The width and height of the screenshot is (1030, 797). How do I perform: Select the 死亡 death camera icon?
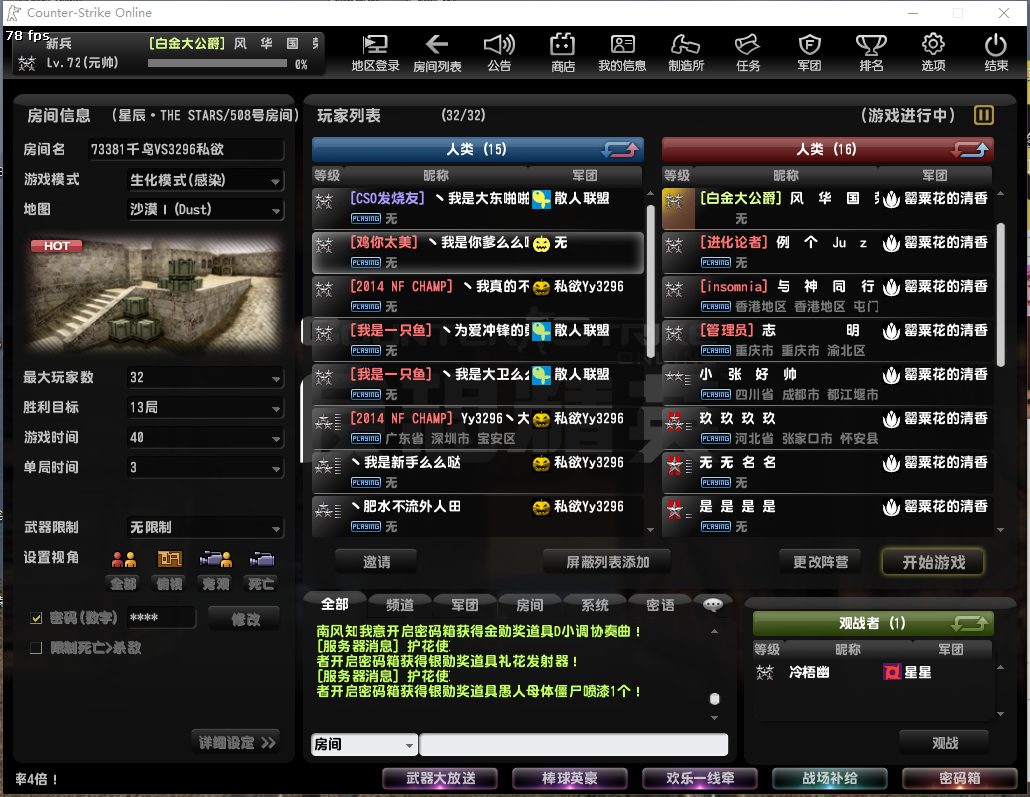pos(261,559)
